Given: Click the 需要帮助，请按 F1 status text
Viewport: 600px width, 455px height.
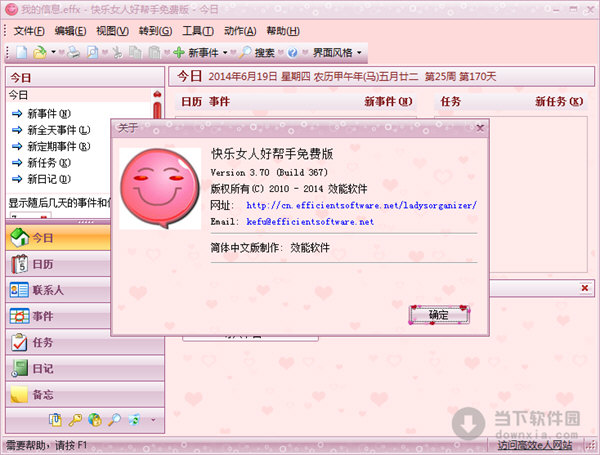Looking at the screenshot, I should [x=46, y=445].
